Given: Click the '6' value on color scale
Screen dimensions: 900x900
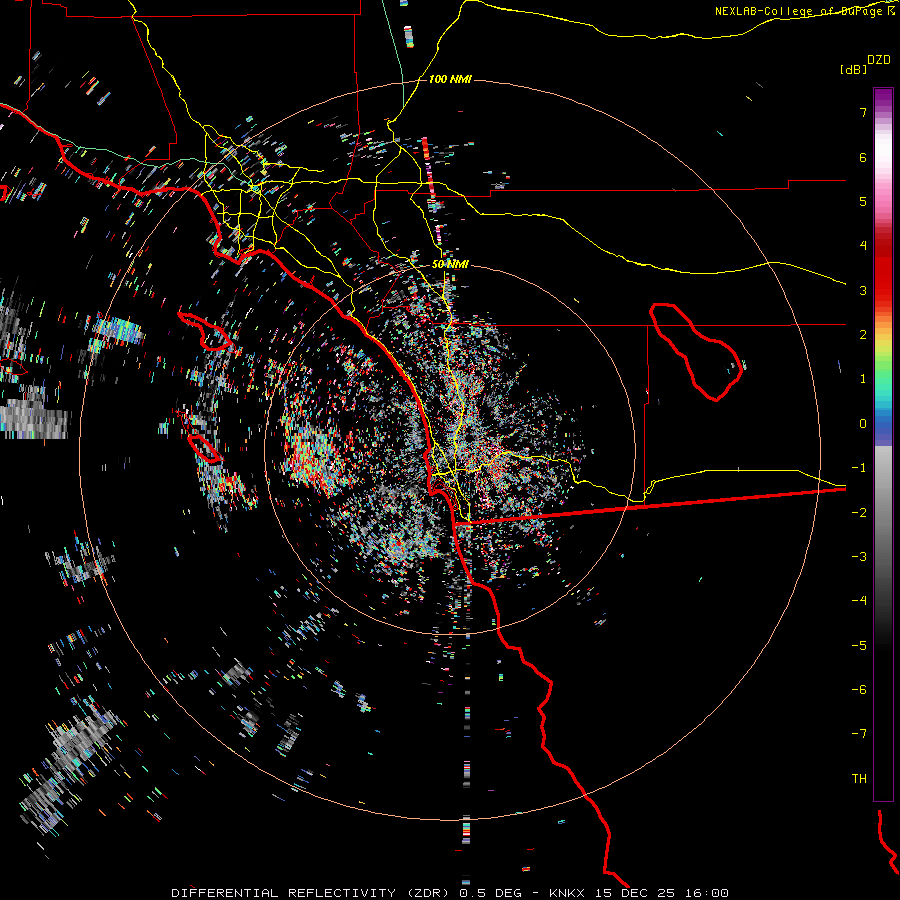Looking at the screenshot, I should coord(863,157).
